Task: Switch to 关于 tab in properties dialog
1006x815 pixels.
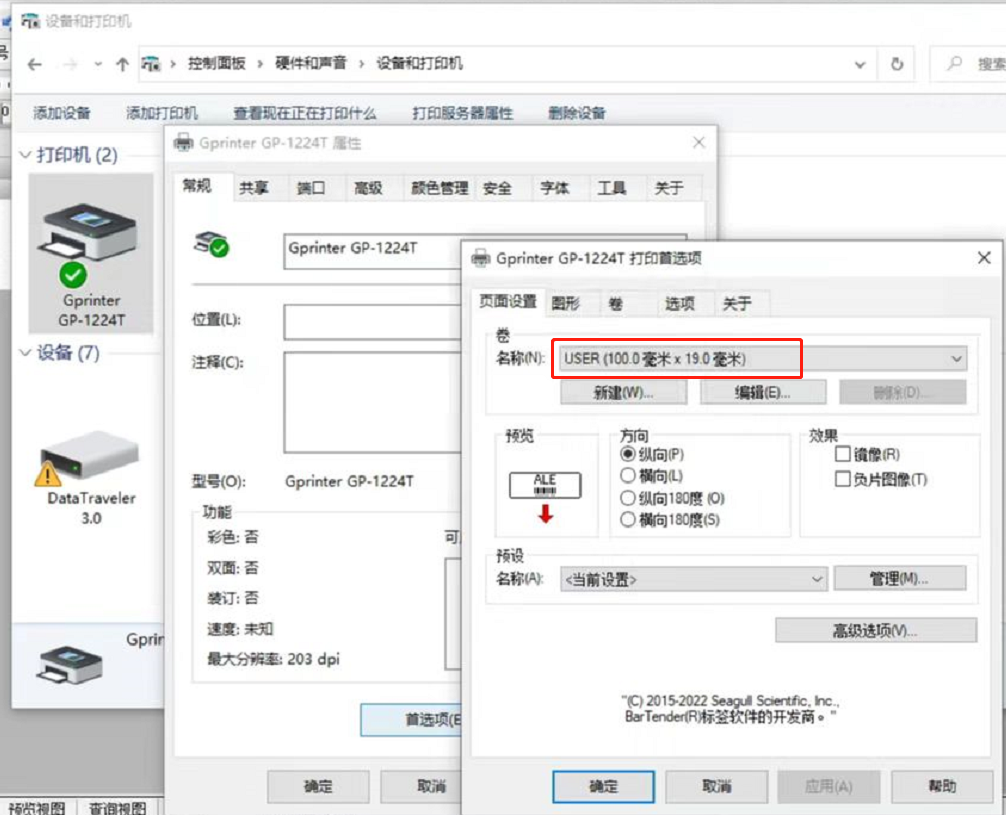Action: [669, 188]
